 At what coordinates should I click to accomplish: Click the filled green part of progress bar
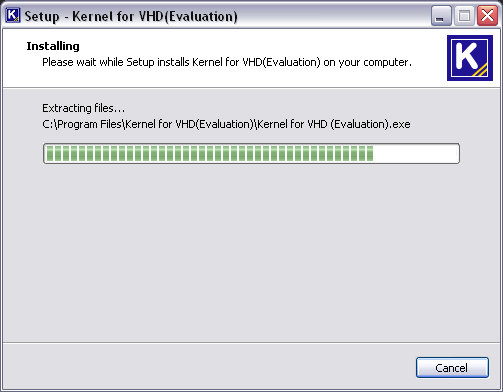click(x=210, y=153)
